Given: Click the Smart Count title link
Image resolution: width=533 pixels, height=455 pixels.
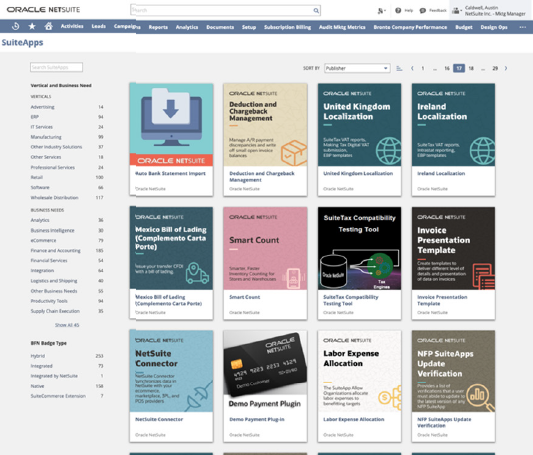Looking at the screenshot, I should click(245, 297).
